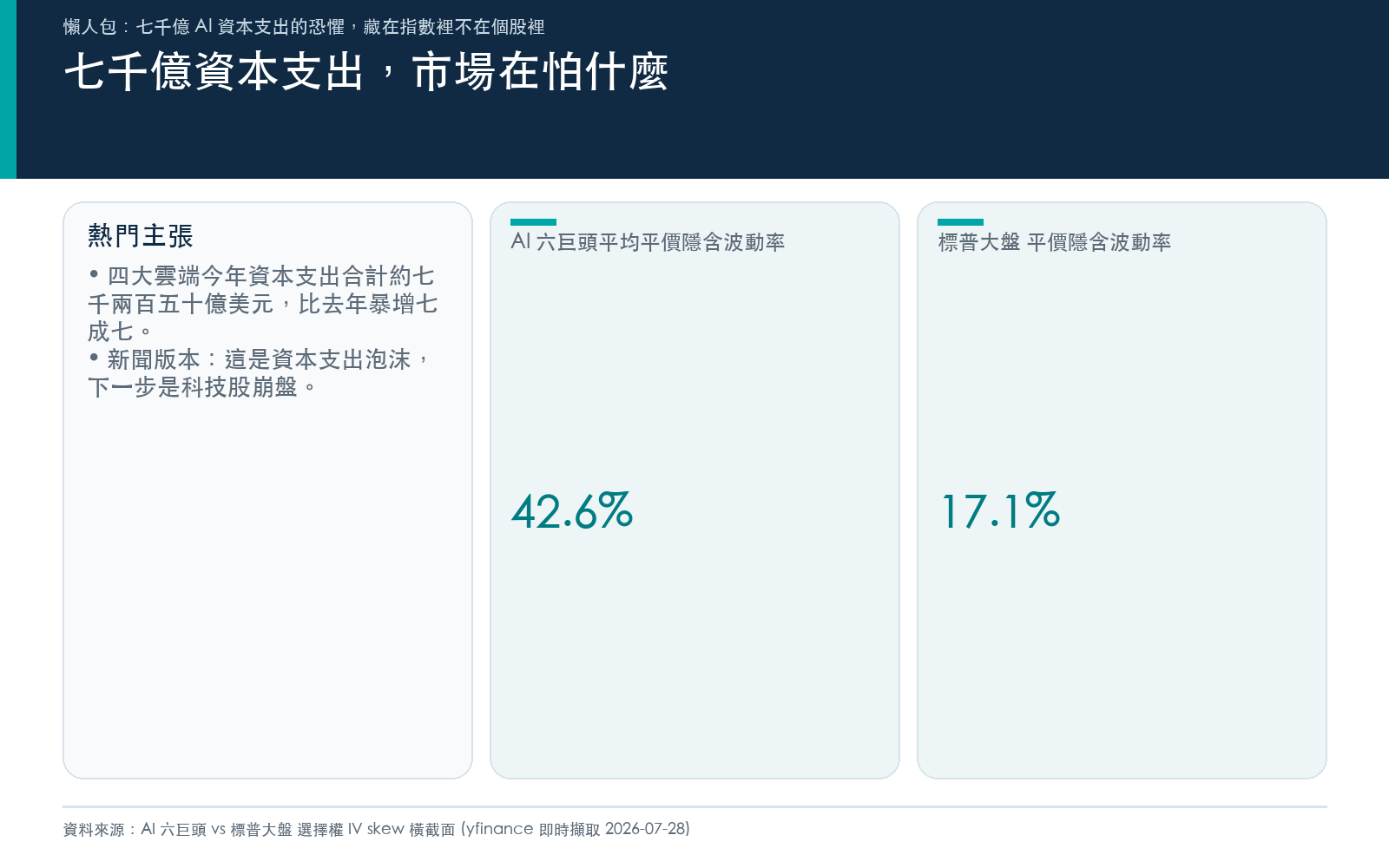Click the label AI 六巨頭平均平價隱含波動率
Image resolution: width=1389 pixels, height=868 pixels.
point(648,242)
